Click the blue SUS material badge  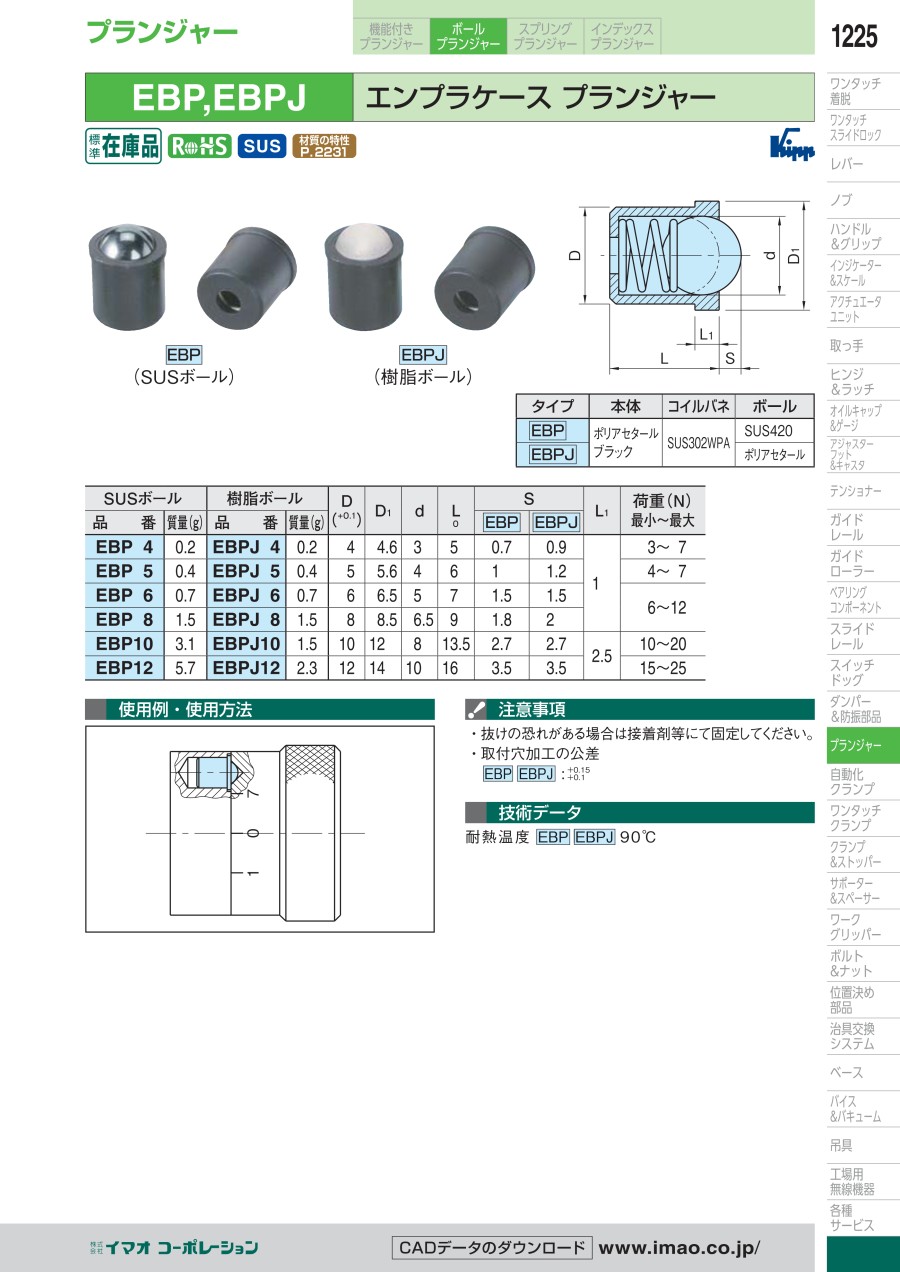tap(262, 146)
